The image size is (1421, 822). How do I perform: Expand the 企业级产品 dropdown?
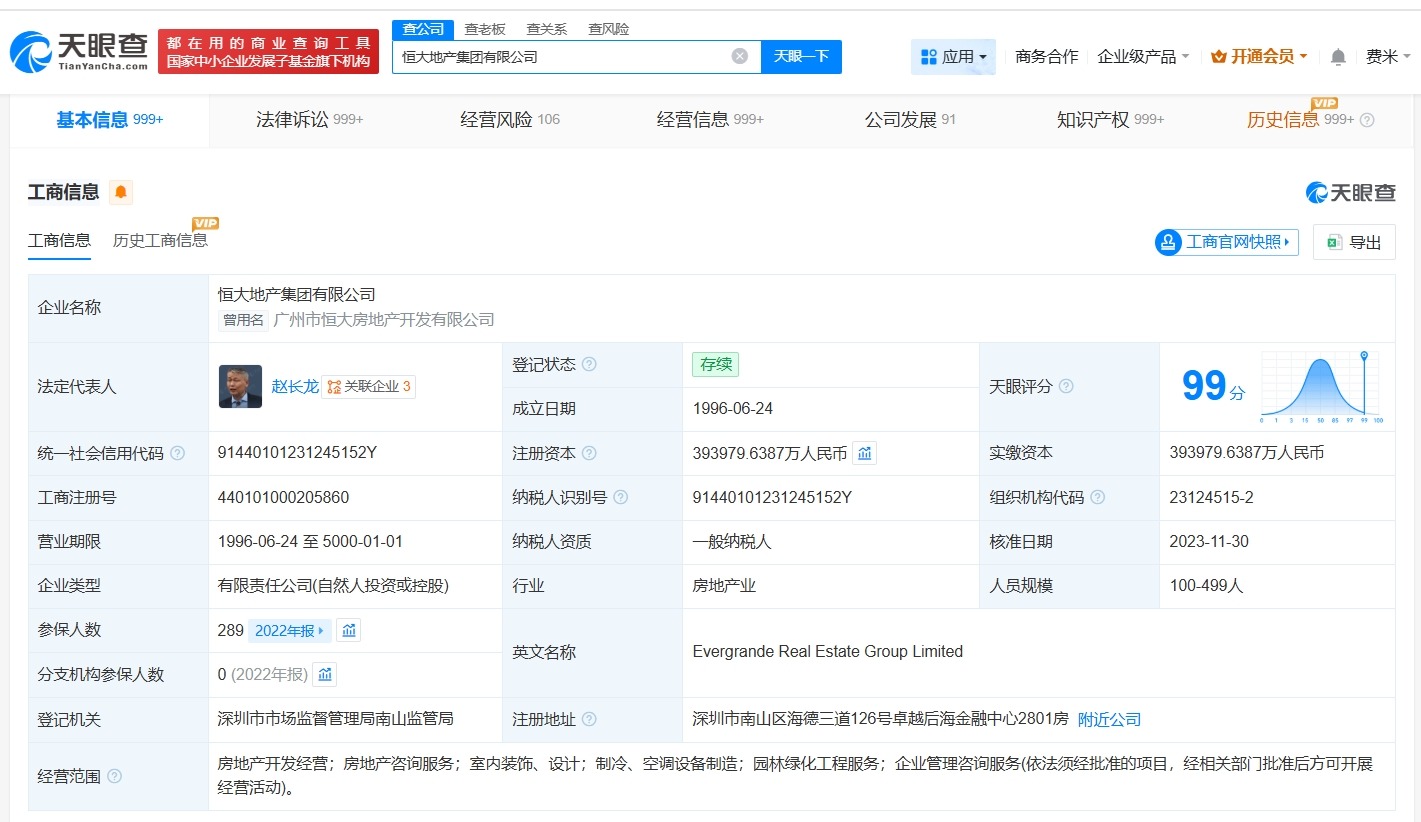click(1143, 57)
